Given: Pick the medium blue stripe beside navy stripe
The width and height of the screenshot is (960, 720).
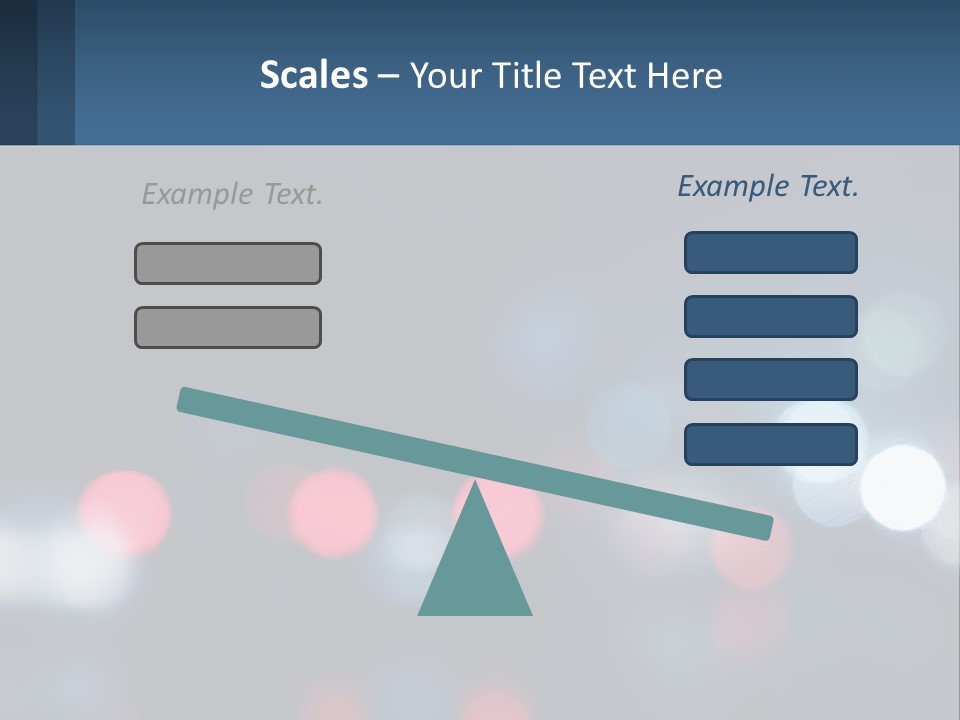Looking at the screenshot, I should click(x=56, y=72).
